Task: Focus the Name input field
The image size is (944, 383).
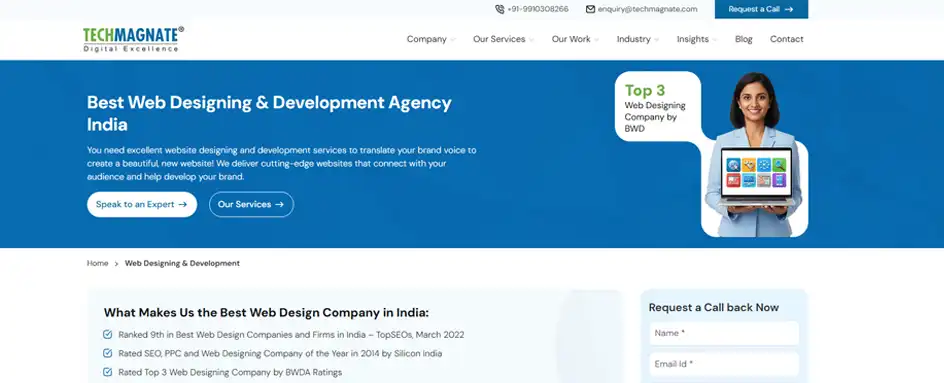Action: tap(724, 333)
